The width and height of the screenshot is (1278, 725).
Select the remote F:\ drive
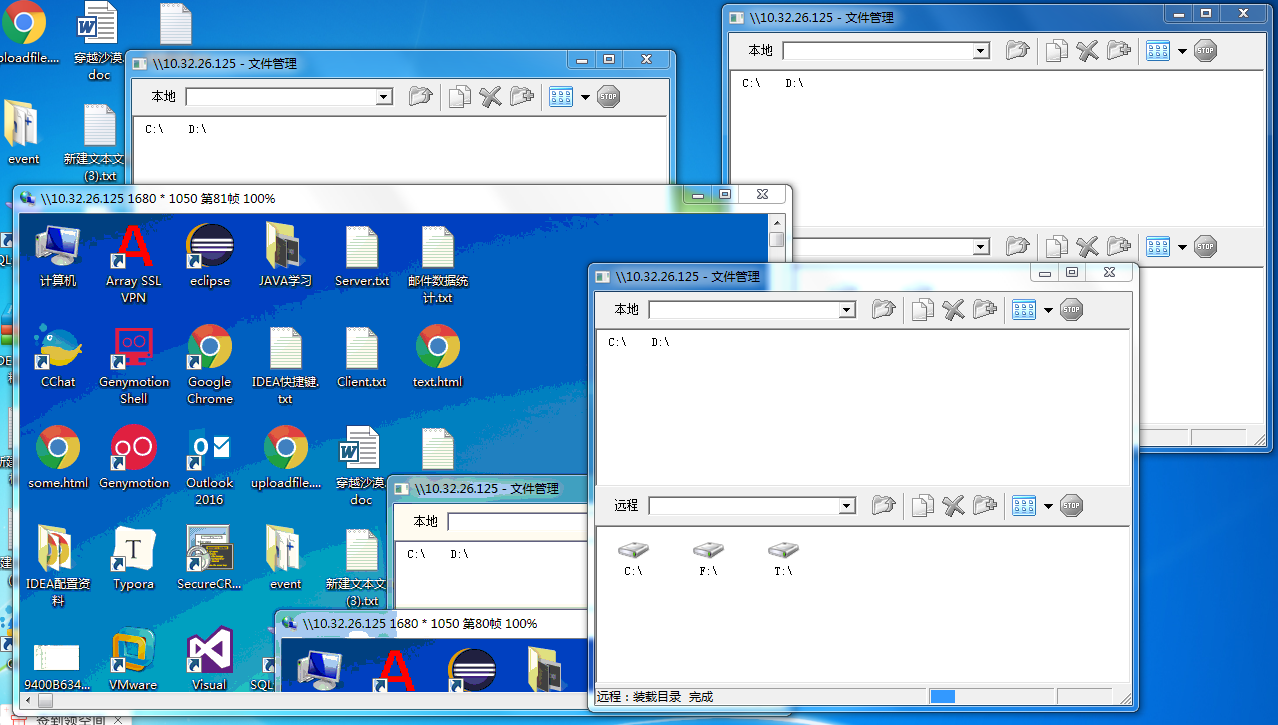point(708,559)
